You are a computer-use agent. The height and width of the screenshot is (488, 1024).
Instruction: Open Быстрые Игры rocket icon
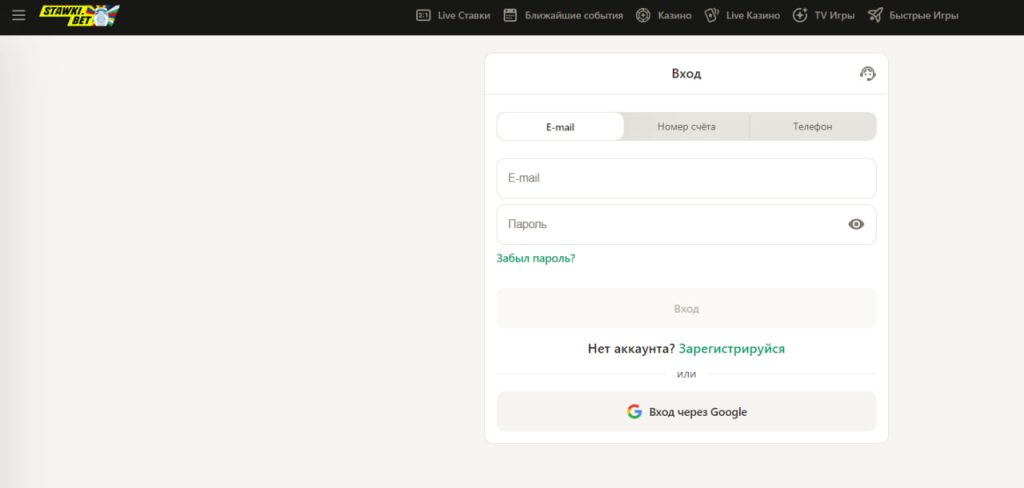click(875, 15)
